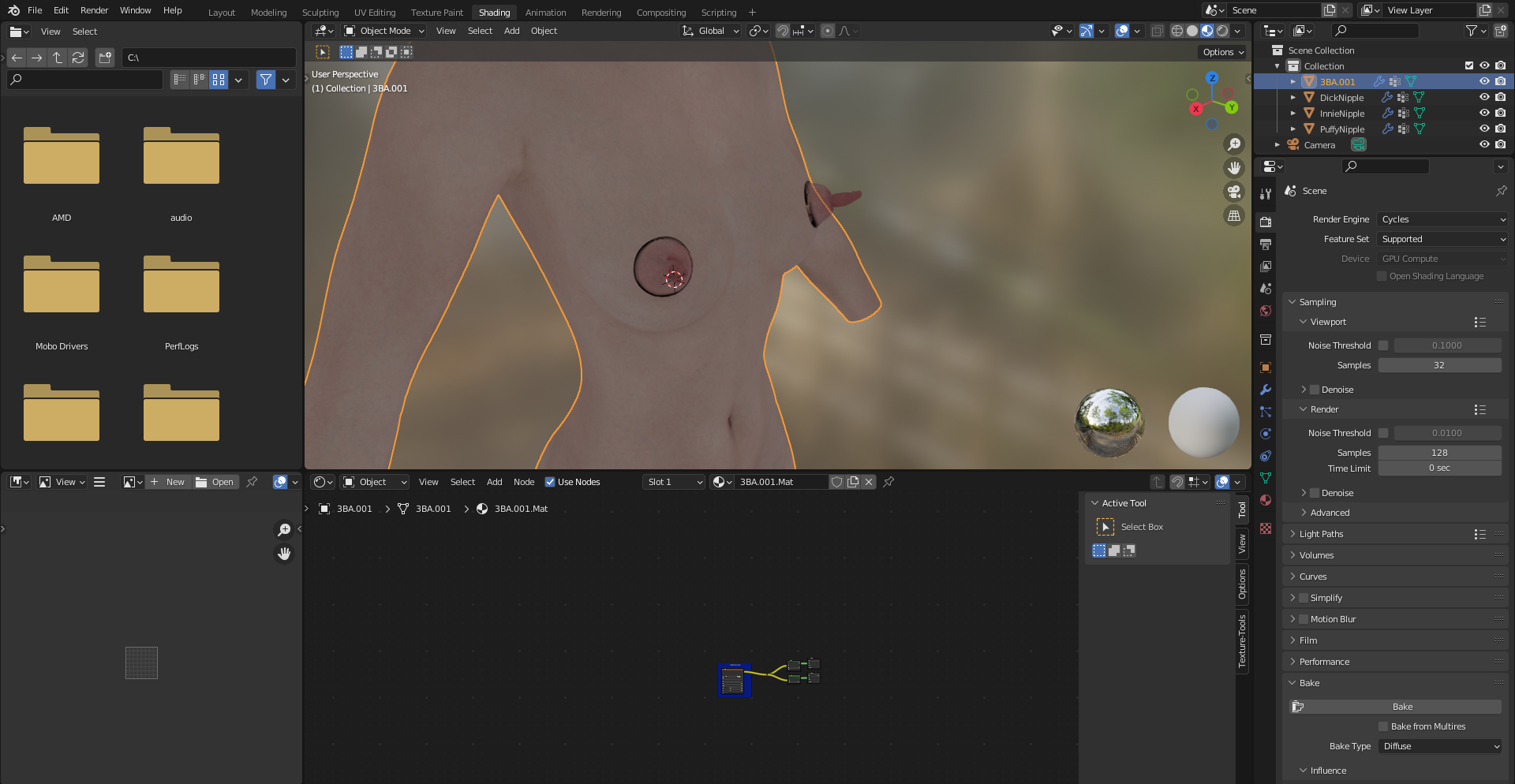Screen dimensions: 1515x784
Task: Select the Rendered viewport shading mode
Action: (x=1222, y=31)
